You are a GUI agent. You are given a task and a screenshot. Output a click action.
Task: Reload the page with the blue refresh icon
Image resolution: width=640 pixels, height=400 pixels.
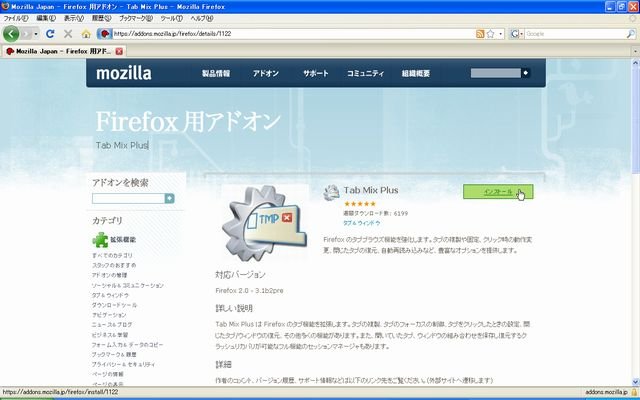(50, 34)
